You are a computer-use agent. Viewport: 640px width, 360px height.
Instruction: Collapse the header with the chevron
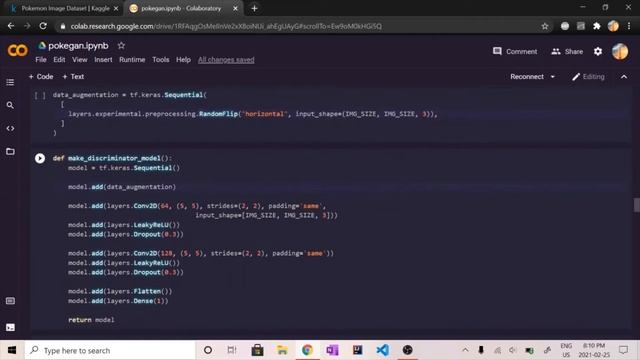(x=624, y=77)
